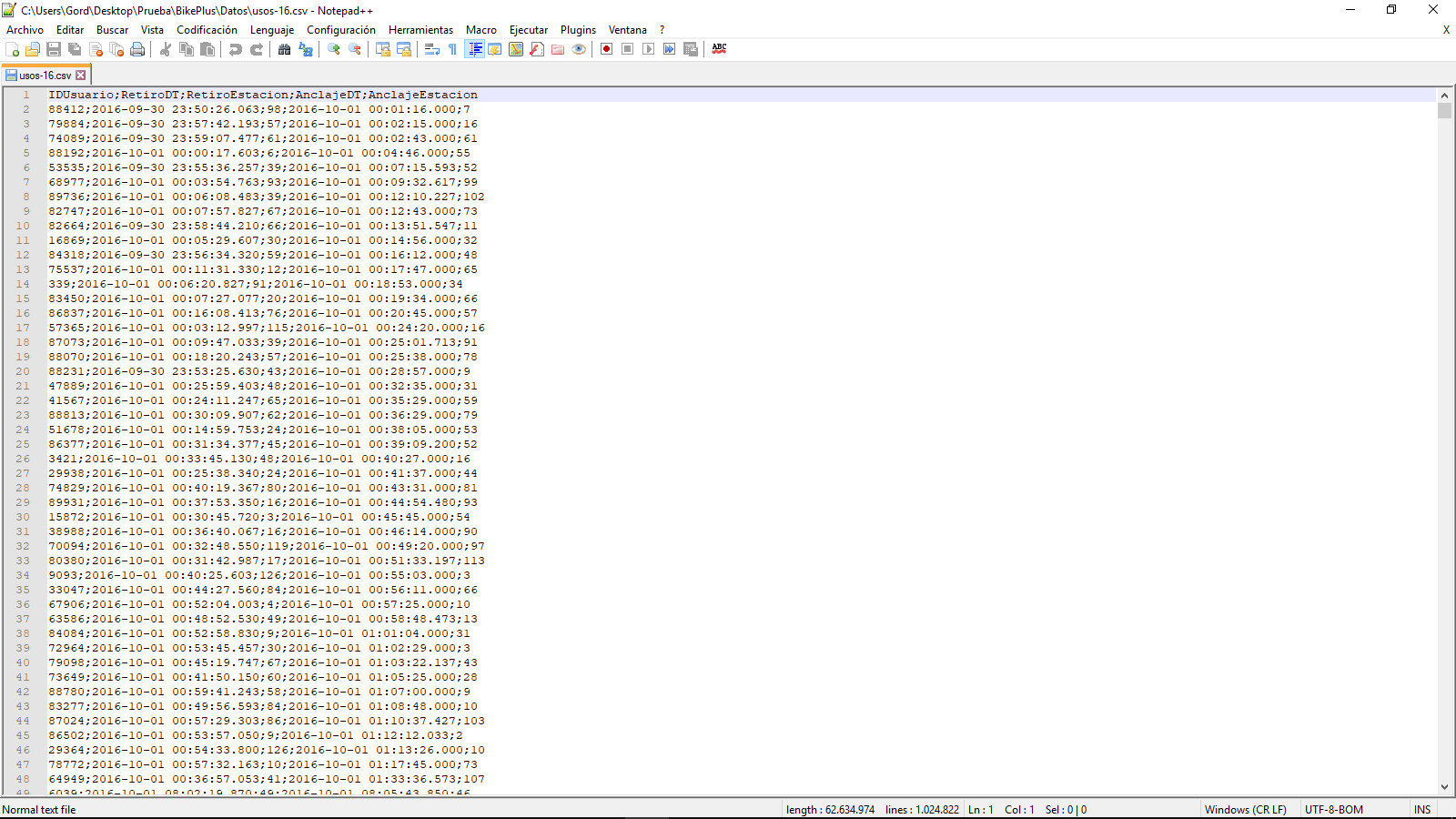
Task: Toggle the Document Map panel
Action: (516, 49)
